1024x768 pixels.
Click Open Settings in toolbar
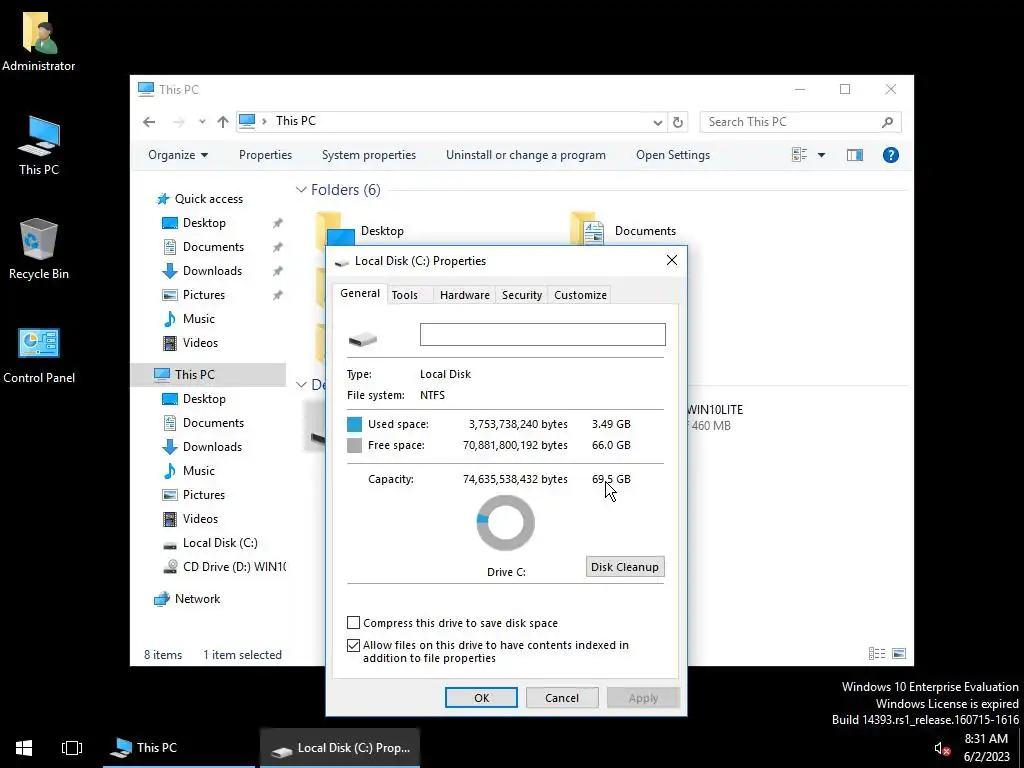click(x=673, y=155)
